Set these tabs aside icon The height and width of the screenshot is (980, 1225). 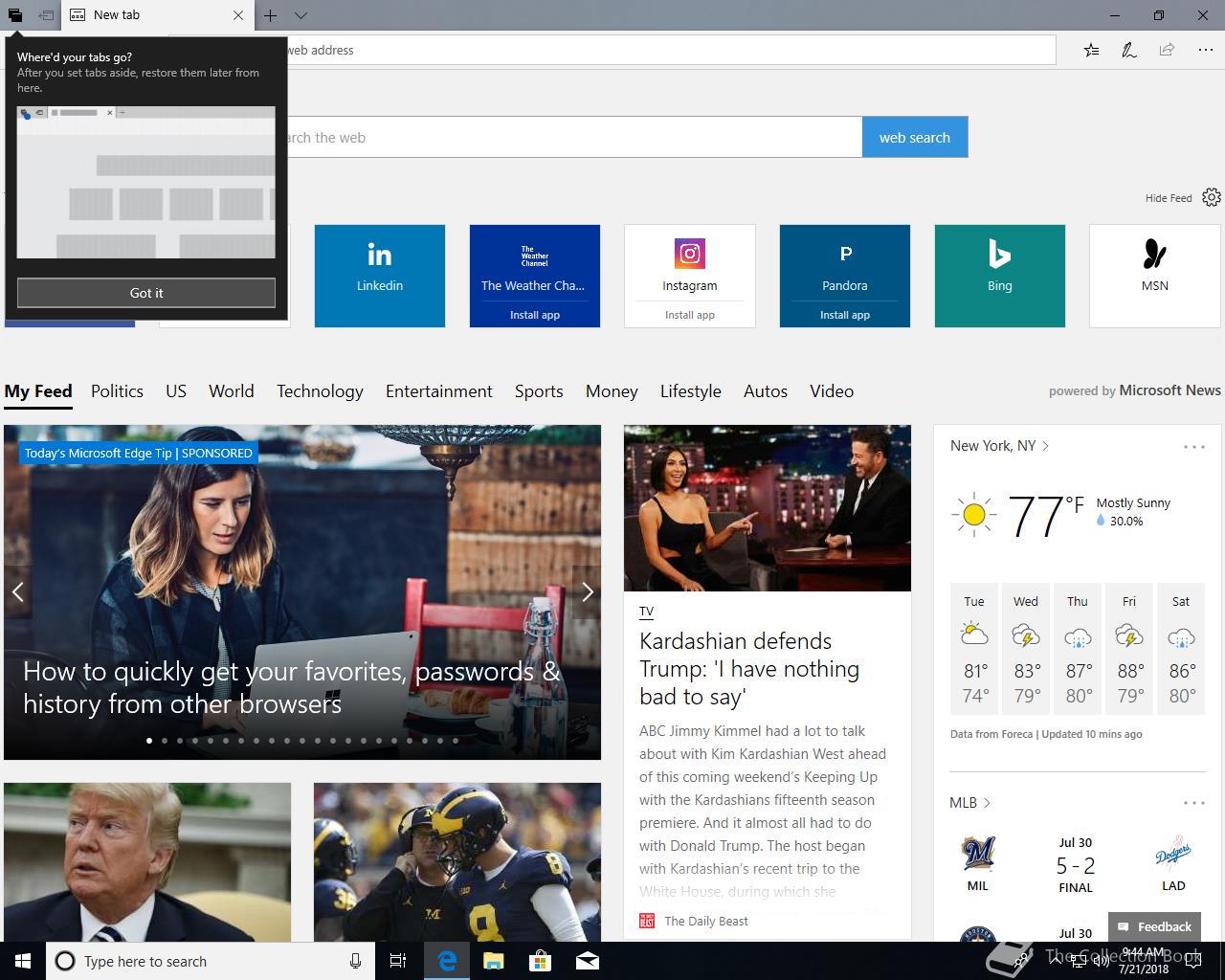(x=45, y=15)
